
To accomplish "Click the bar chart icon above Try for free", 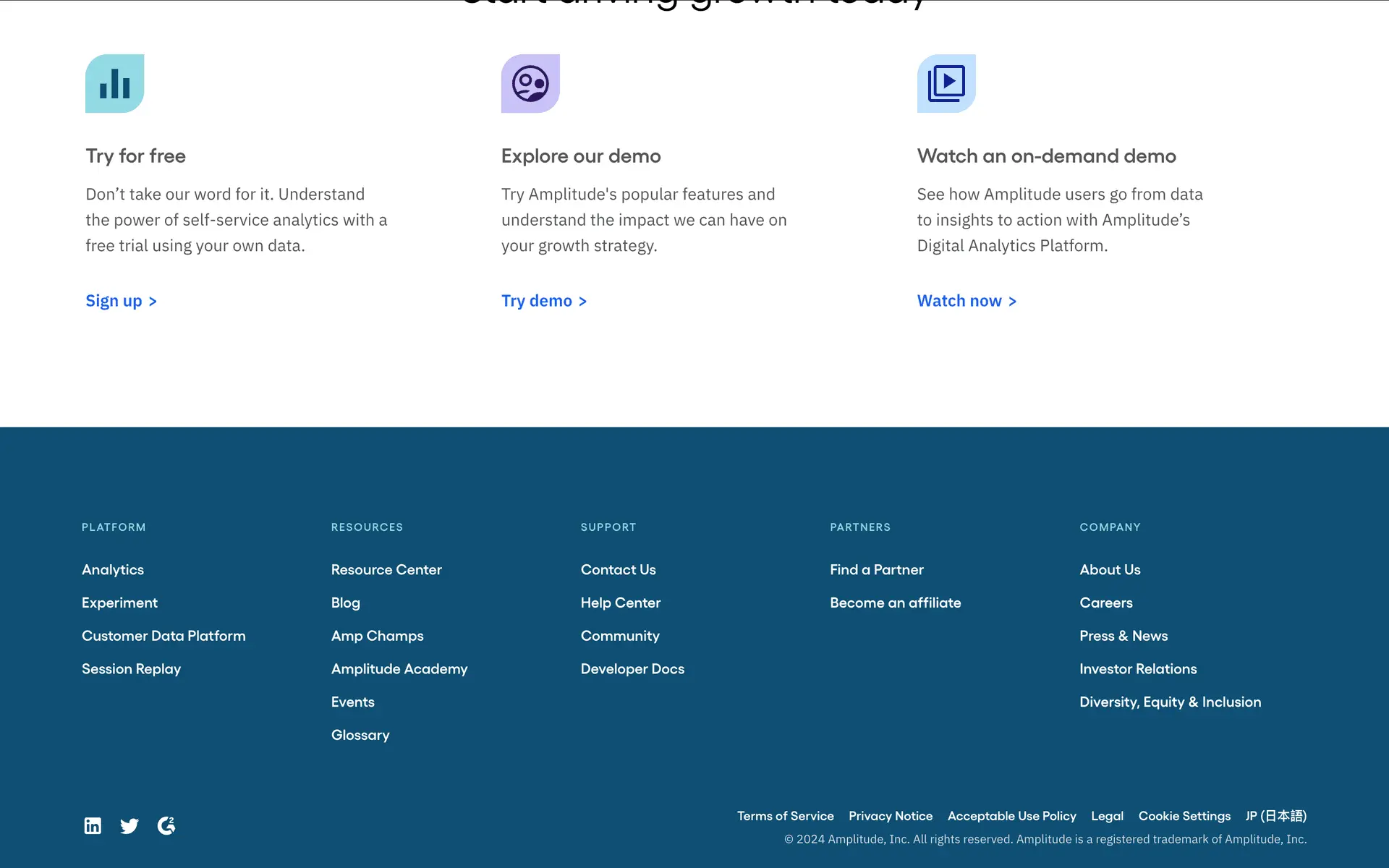I will [114, 83].
